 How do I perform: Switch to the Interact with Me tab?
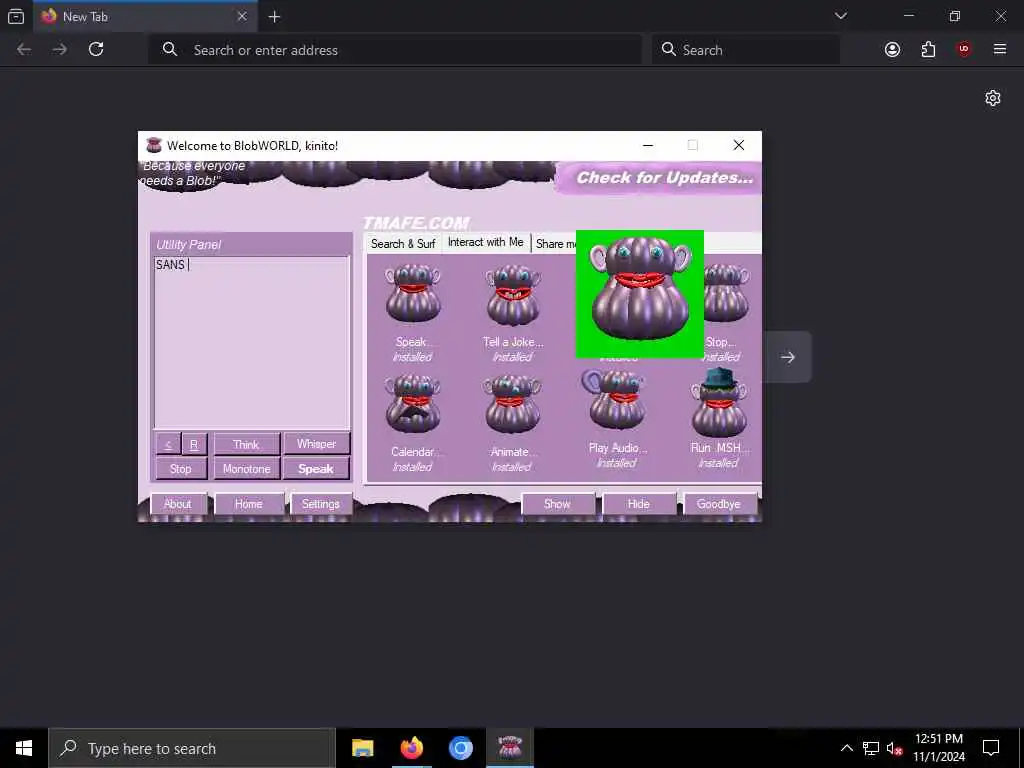pyautogui.click(x=486, y=242)
